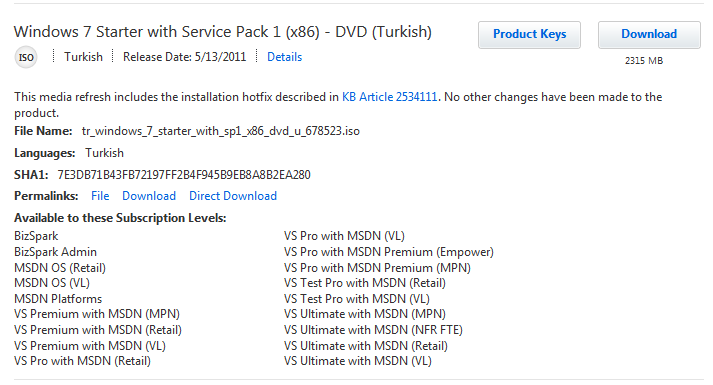Open the Details link
The width and height of the screenshot is (713, 385).
(284, 57)
